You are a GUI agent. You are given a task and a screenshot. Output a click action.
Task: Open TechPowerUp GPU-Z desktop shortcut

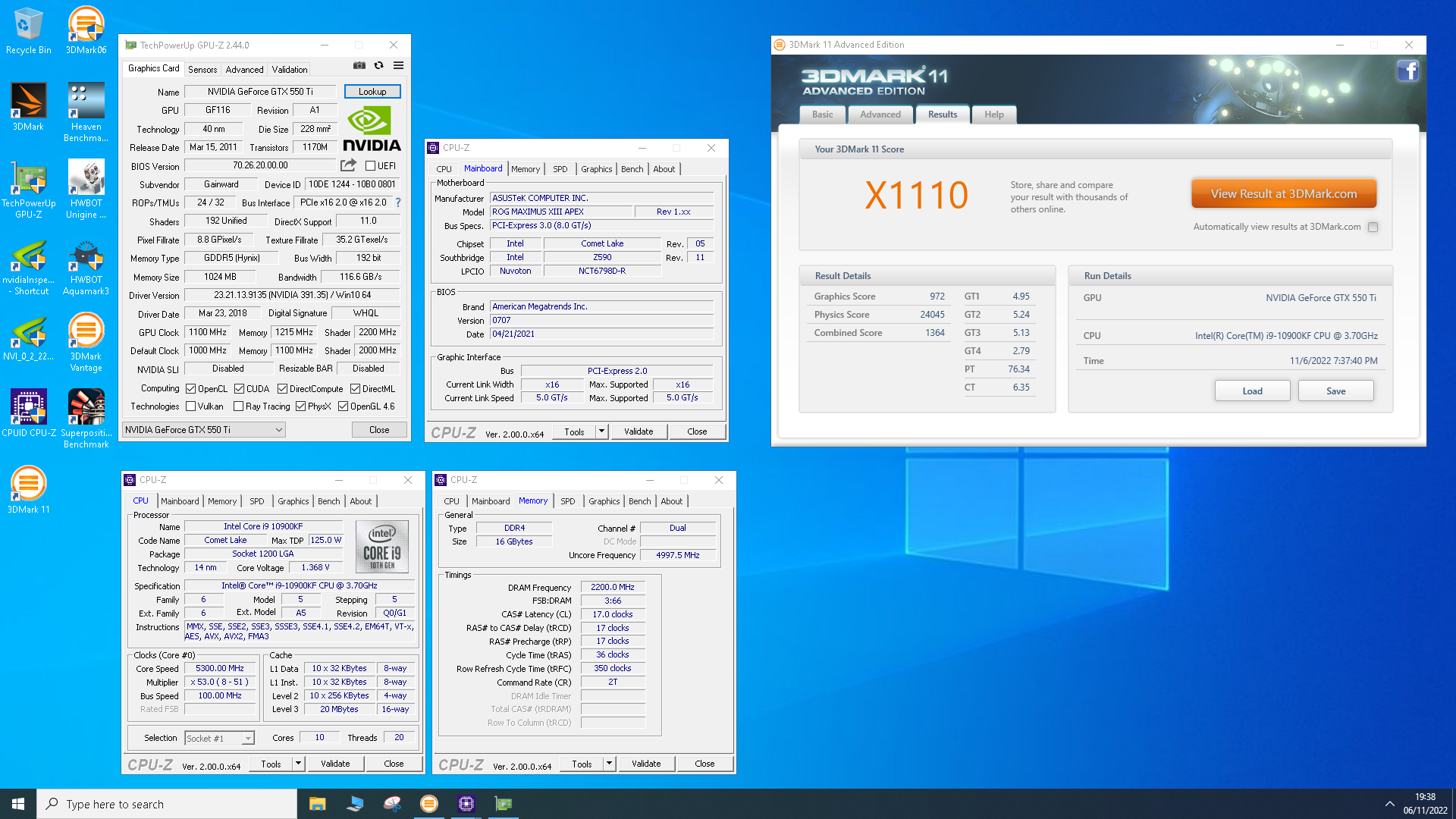[x=28, y=189]
